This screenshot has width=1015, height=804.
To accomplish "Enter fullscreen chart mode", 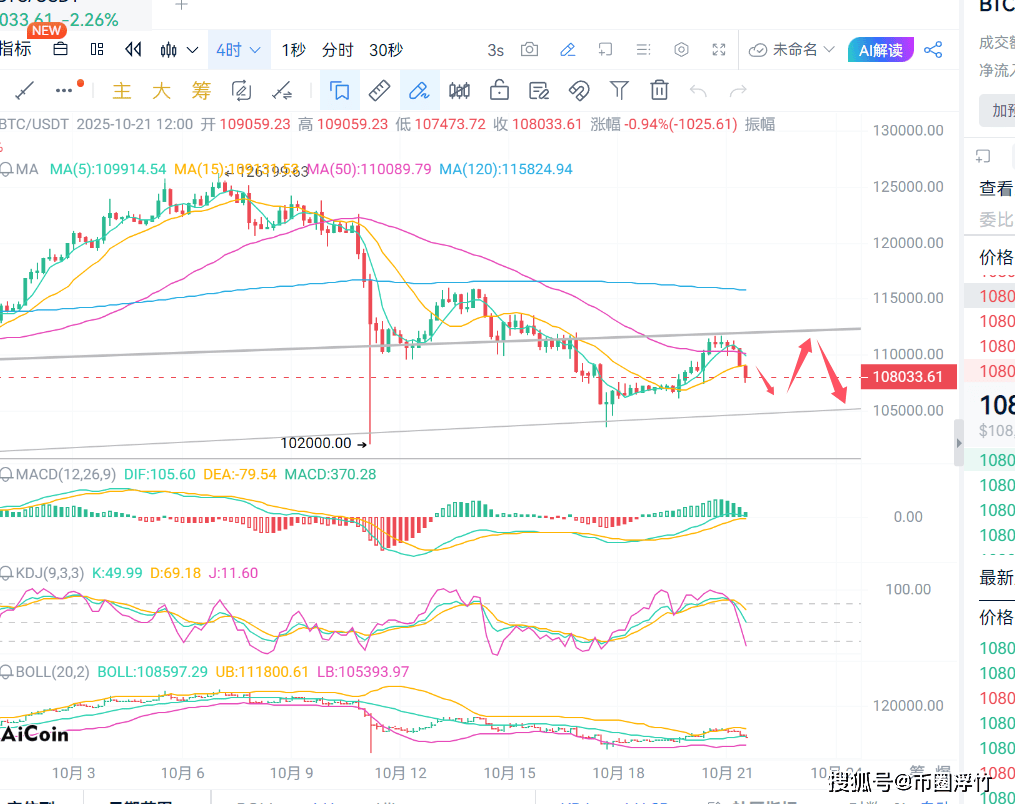I will (x=720, y=49).
